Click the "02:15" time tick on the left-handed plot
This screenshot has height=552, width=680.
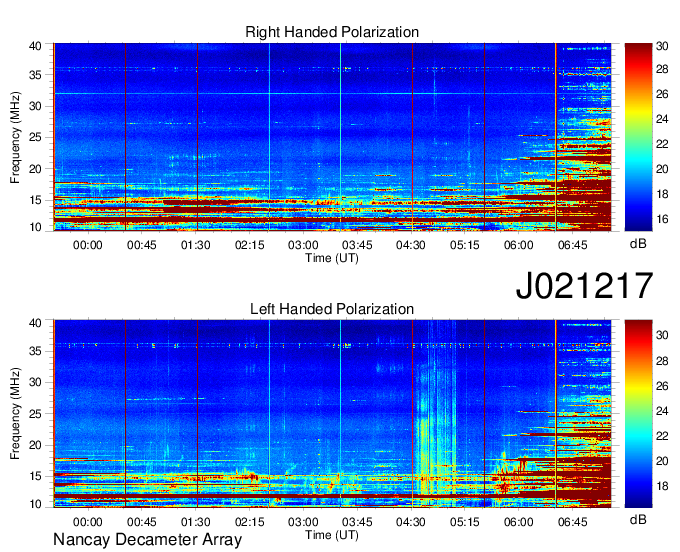(x=250, y=522)
